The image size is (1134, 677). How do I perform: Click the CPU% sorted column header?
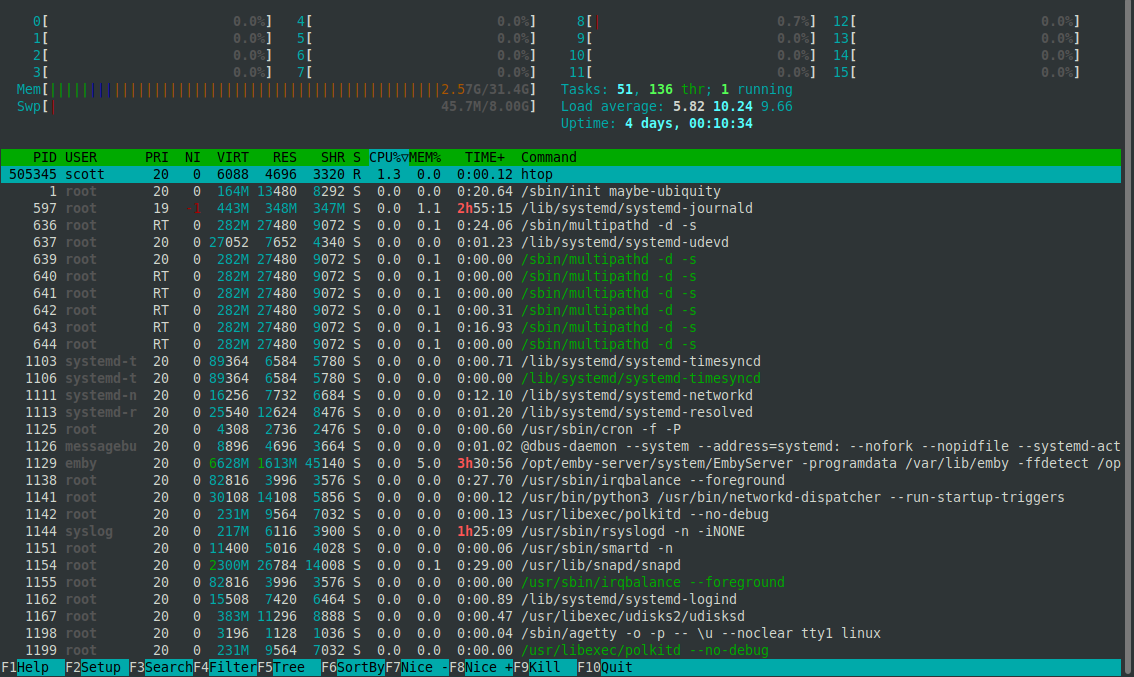click(x=388, y=157)
